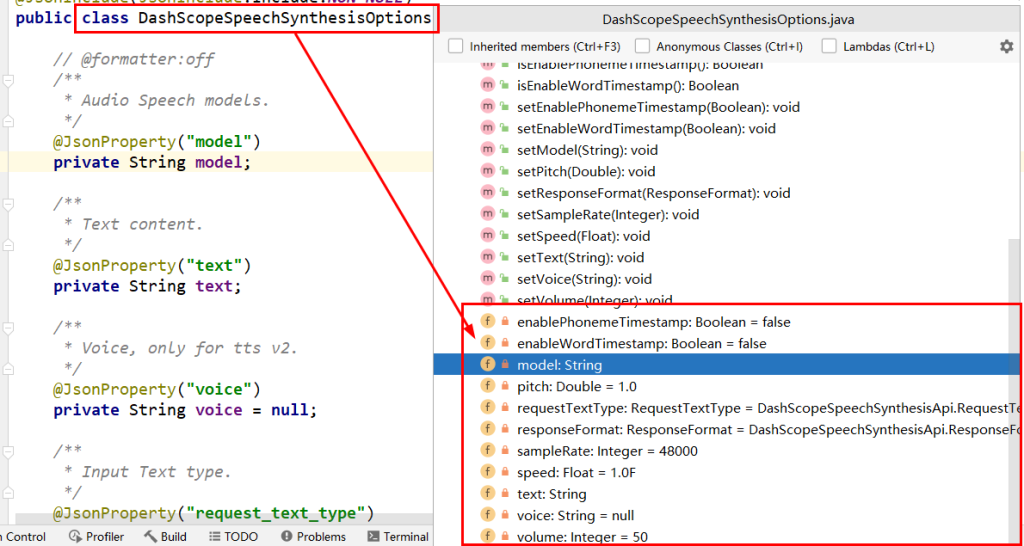Fold the Input Text type Javadoc comment
This screenshot has height=546, width=1024.
(x=8, y=451)
